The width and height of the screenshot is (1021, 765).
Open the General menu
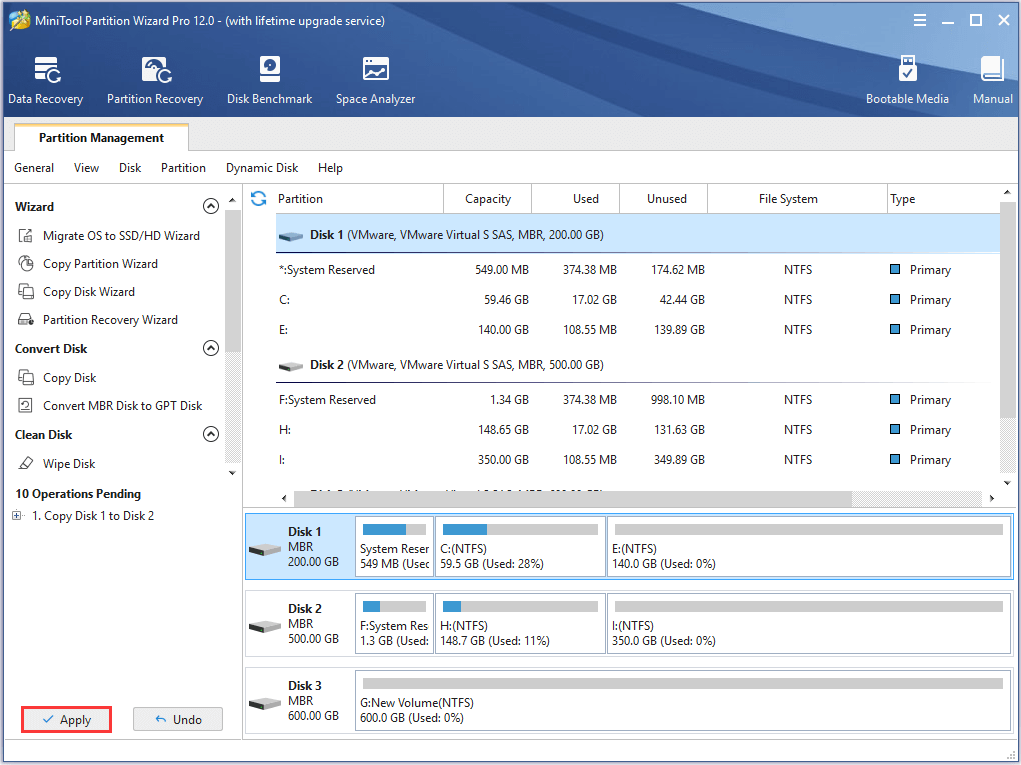coord(34,168)
